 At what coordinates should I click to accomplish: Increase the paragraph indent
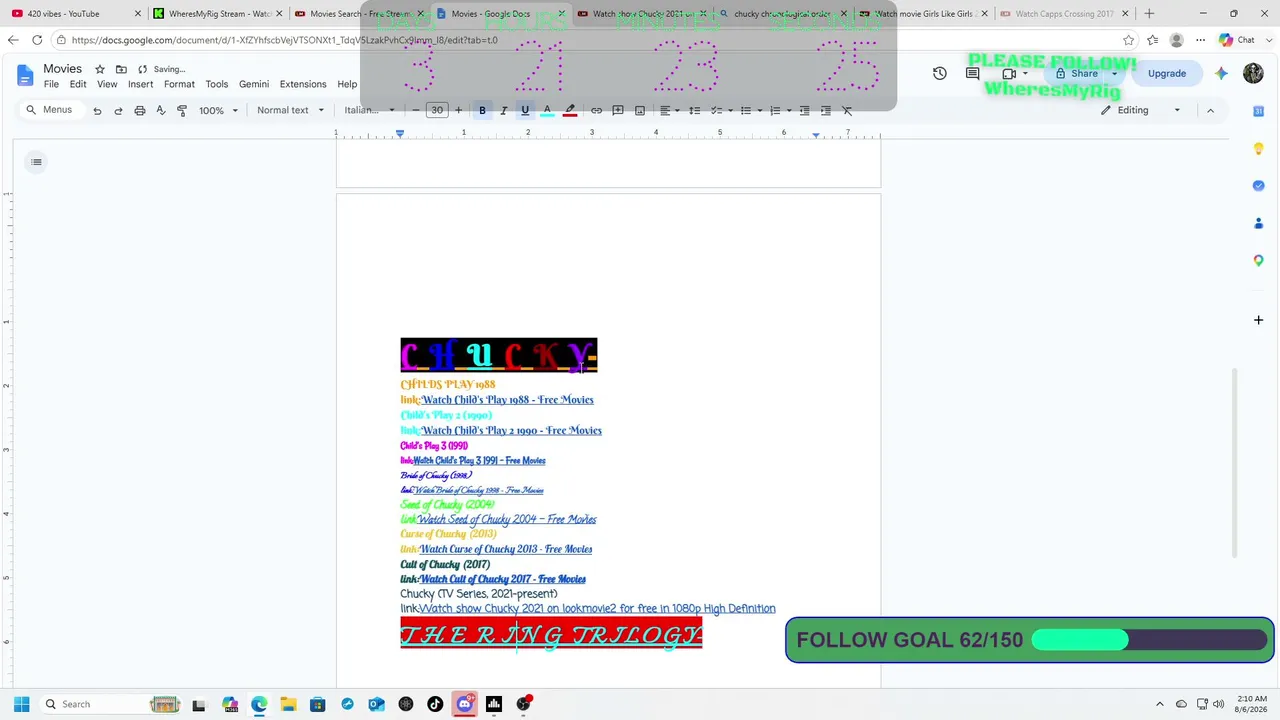click(825, 110)
